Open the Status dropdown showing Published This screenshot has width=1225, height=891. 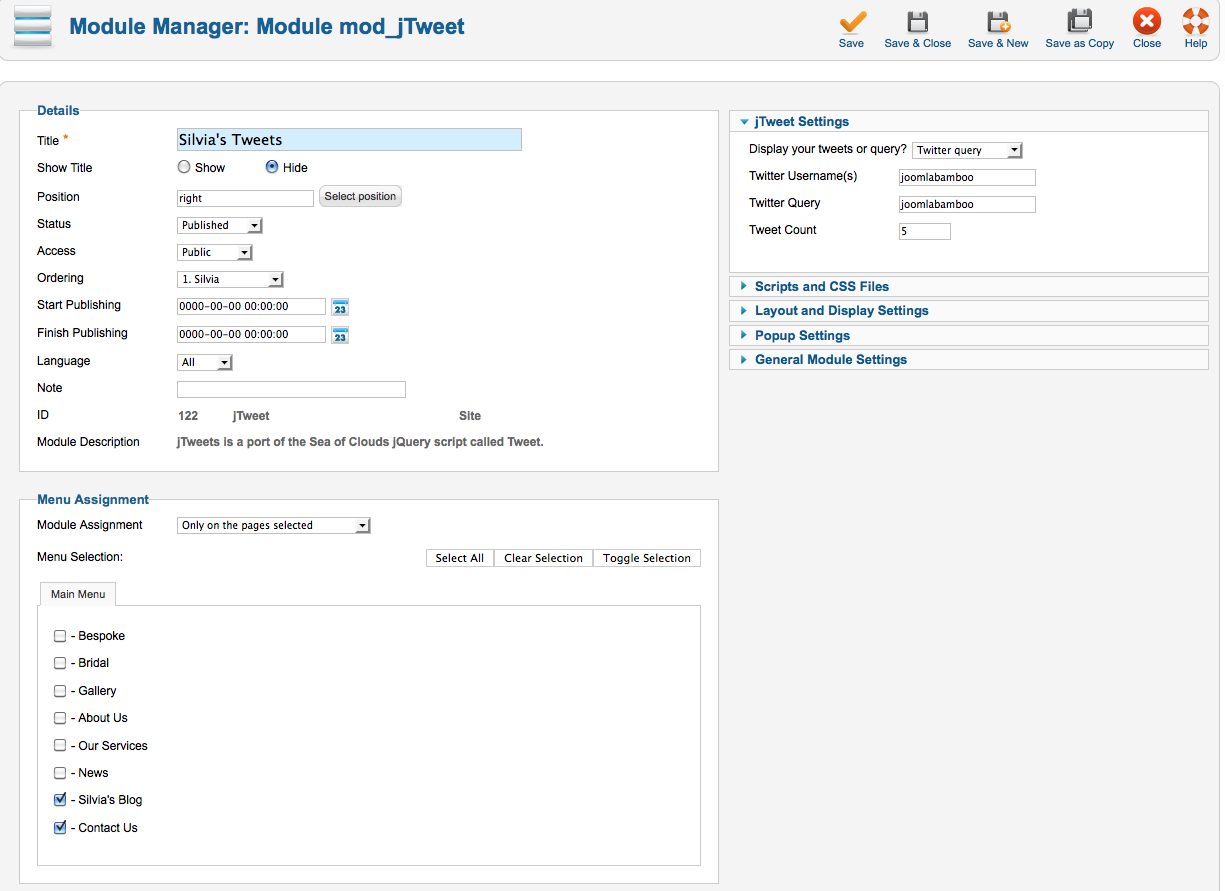pyautogui.click(x=220, y=225)
